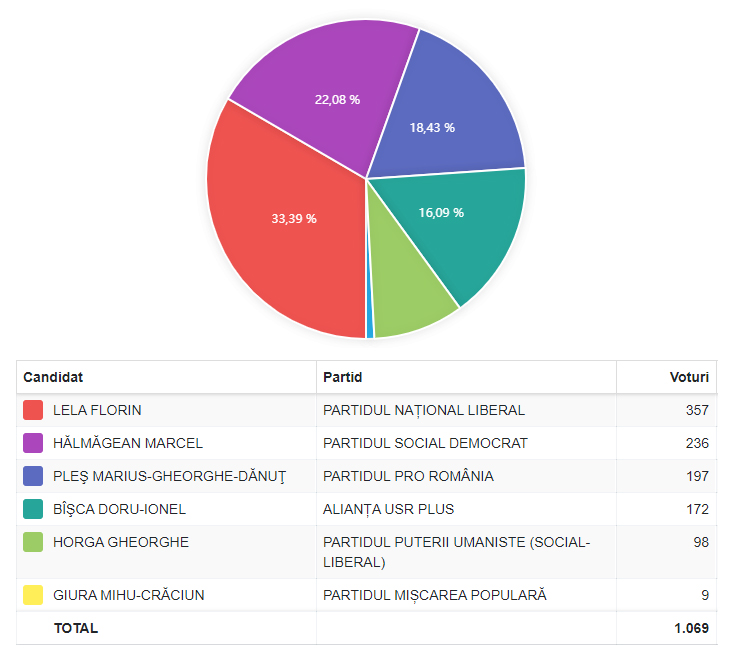
Task: Click the purple HĂLMĂGEAN MARCEL color swatch
Action: pyautogui.click(x=33, y=443)
